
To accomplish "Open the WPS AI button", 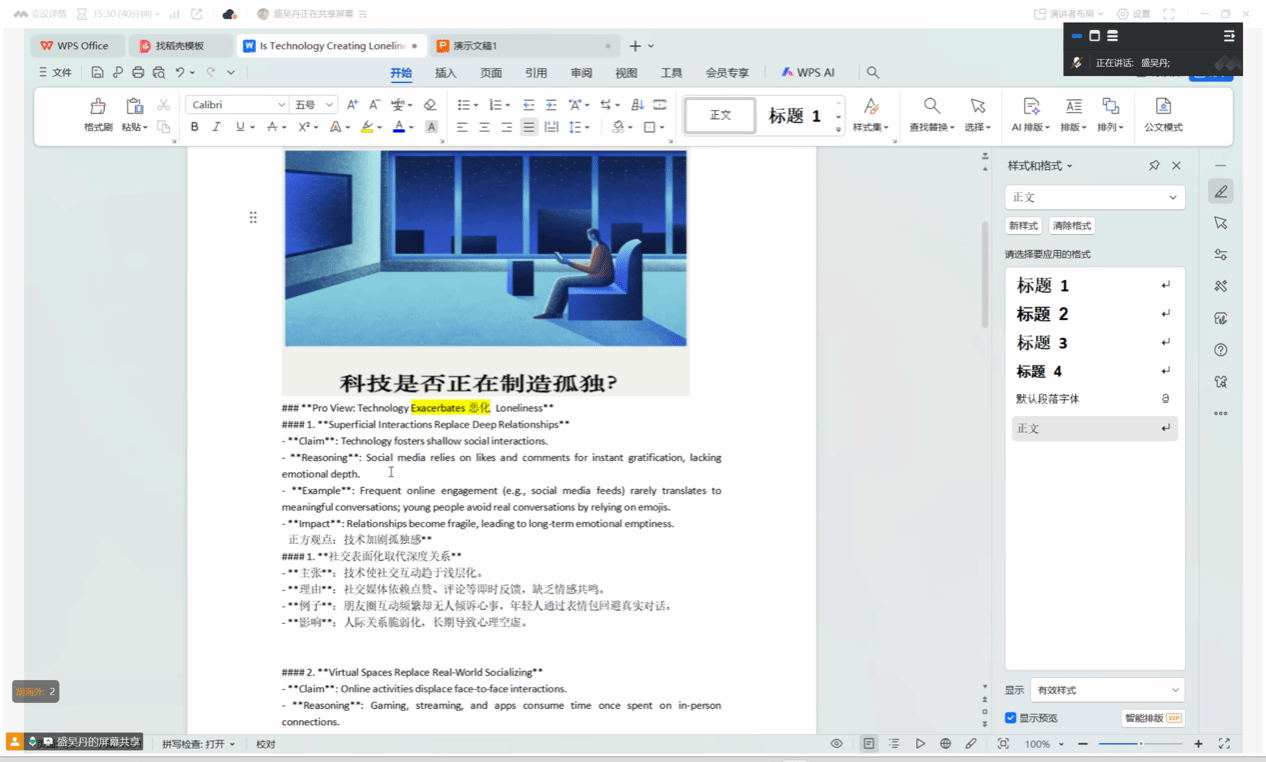I will coord(808,73).
